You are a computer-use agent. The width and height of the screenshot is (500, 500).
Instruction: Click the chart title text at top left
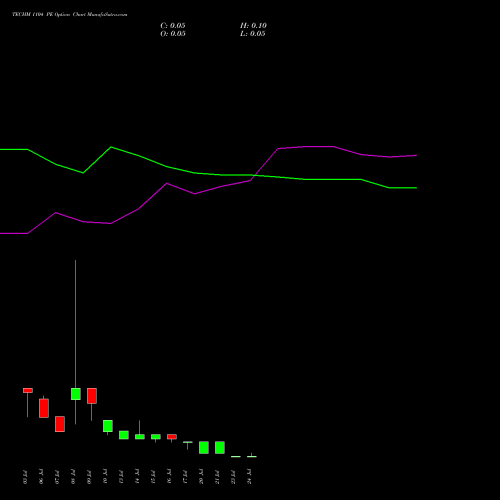point(70,15)
